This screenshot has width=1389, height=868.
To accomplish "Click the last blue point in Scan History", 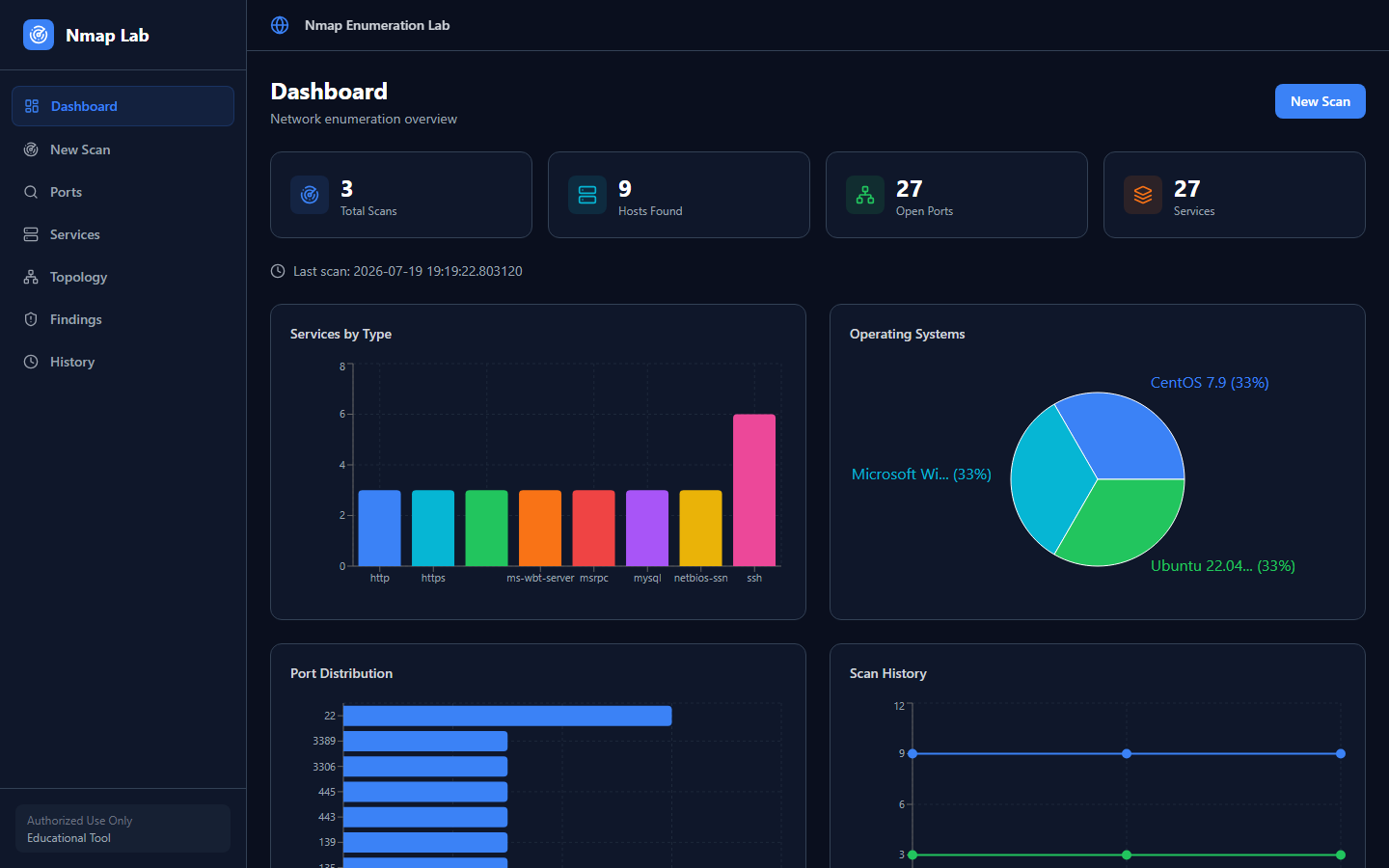I will tap(1341, 754).
